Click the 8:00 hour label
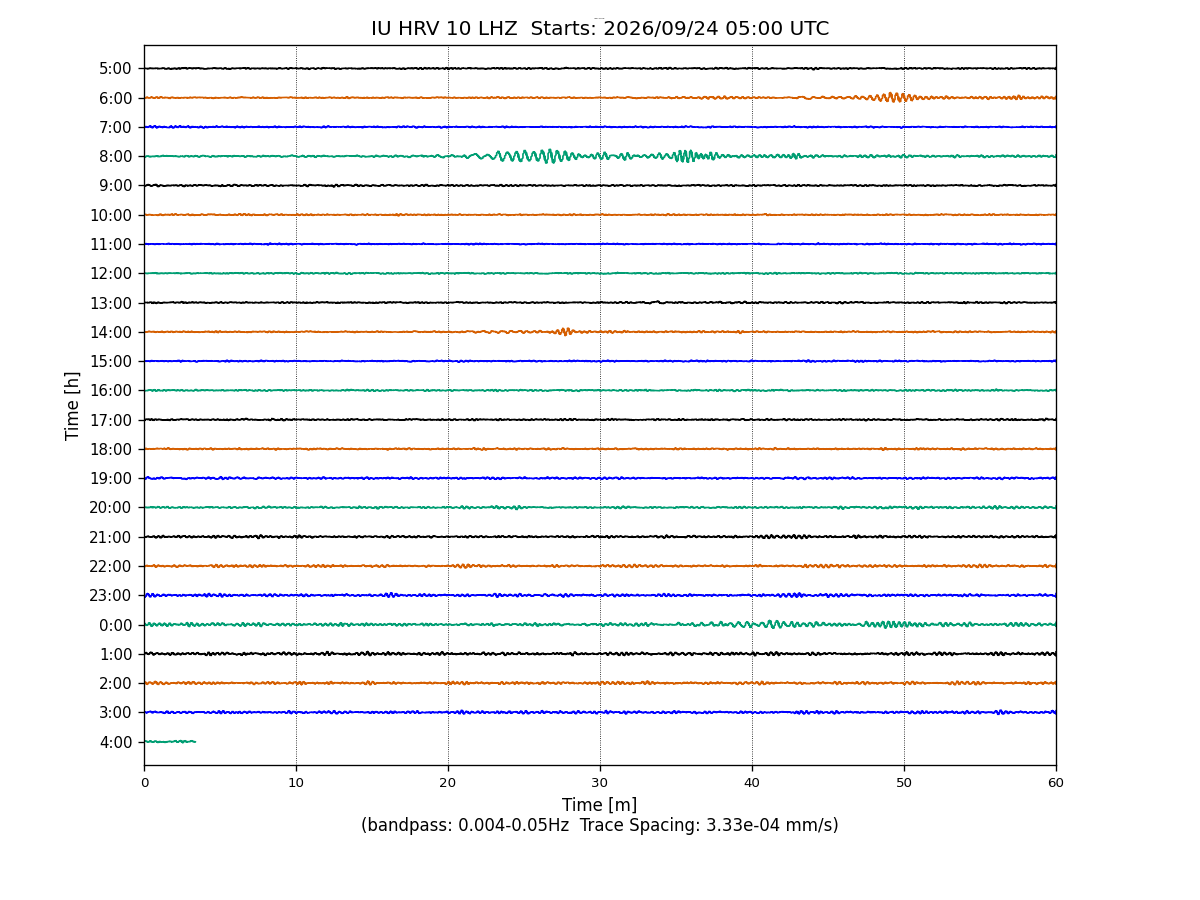The image size is (1200, 900). [115, 156]
